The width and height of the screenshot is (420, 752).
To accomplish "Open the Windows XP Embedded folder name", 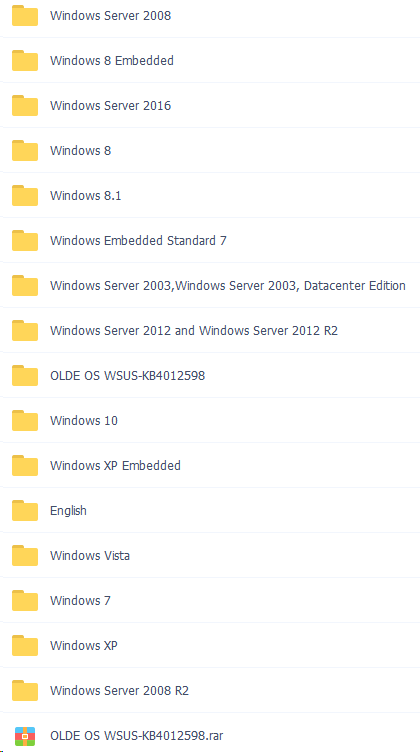I will pos(115,466).
